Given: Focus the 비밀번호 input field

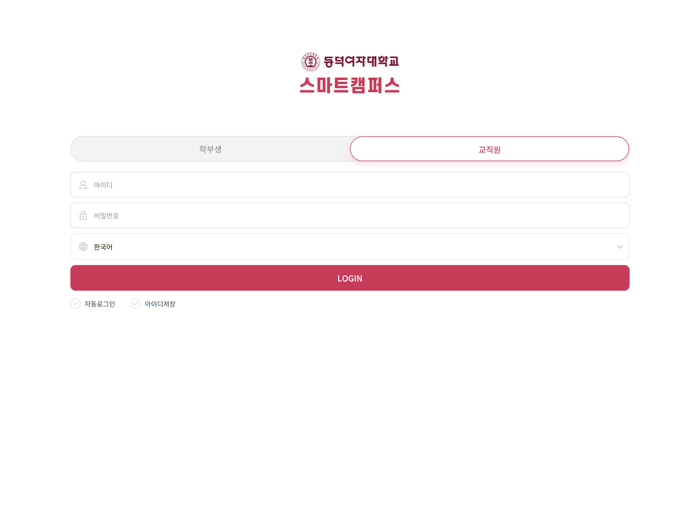Looking at the screenshot, I should pyautogui.click(x=350, y=216).
